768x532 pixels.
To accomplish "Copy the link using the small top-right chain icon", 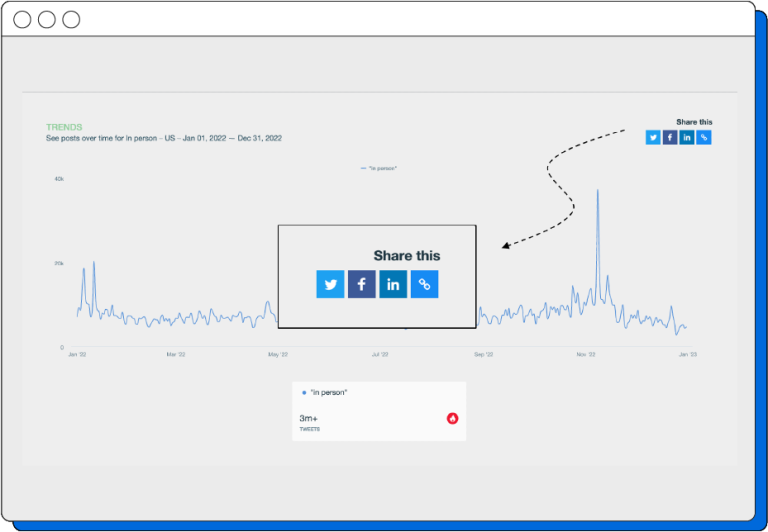I will click(704, 137).
